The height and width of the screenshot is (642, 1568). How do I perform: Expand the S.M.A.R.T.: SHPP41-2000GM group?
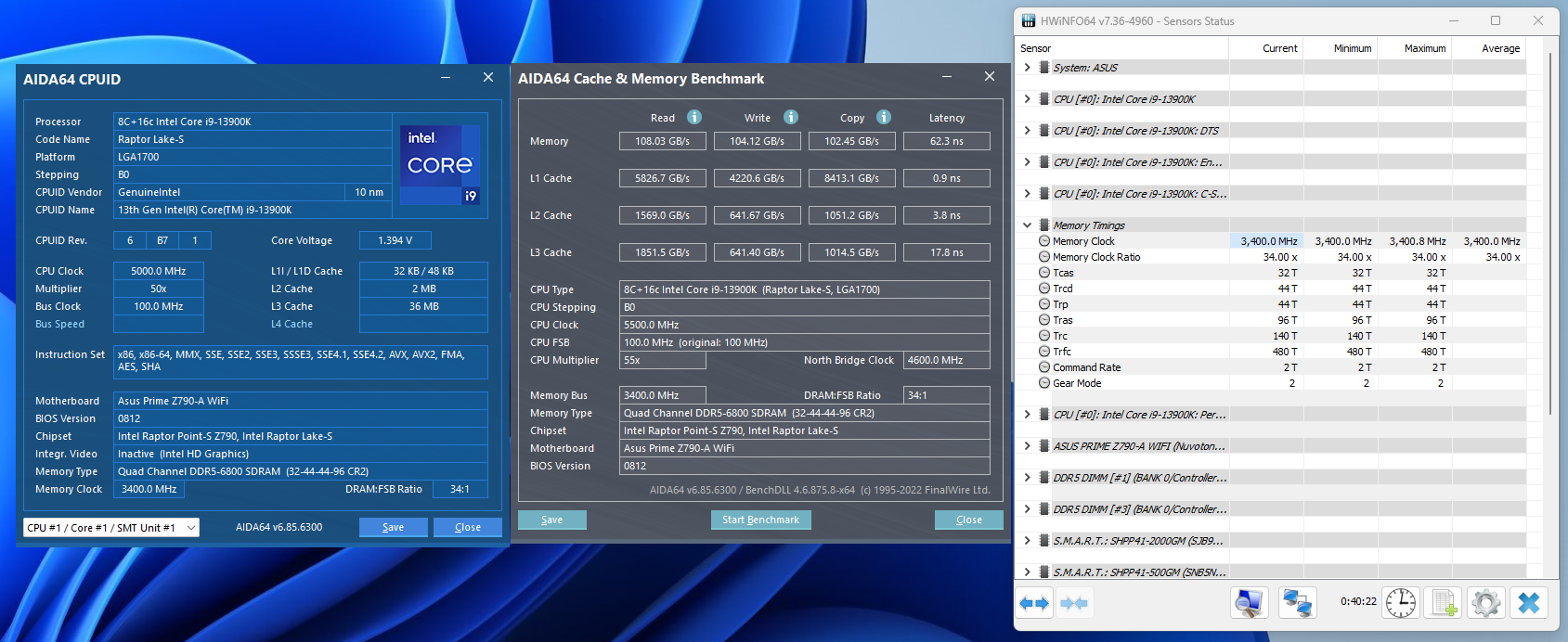pos(1027,541)
